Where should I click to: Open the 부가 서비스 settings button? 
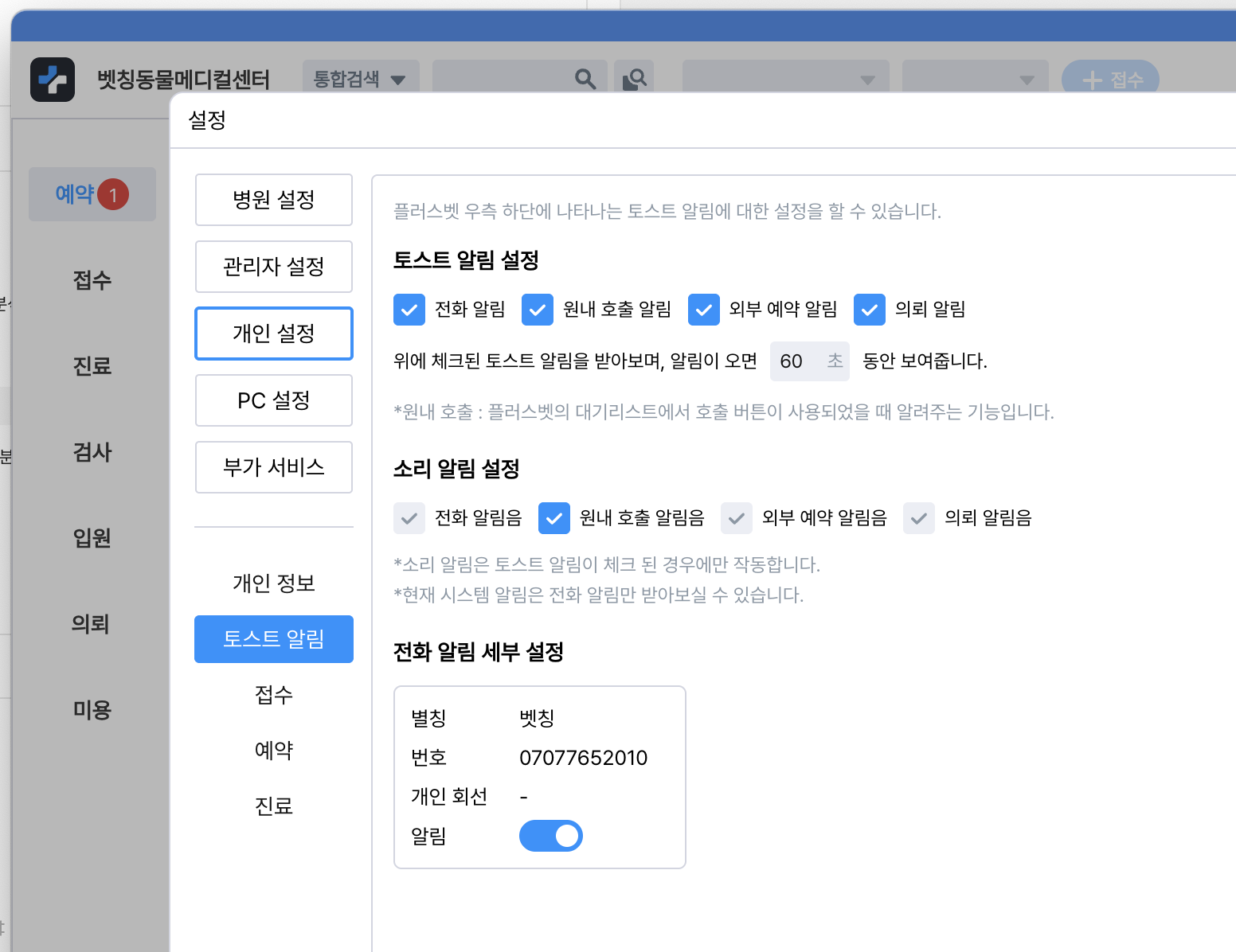274,467
